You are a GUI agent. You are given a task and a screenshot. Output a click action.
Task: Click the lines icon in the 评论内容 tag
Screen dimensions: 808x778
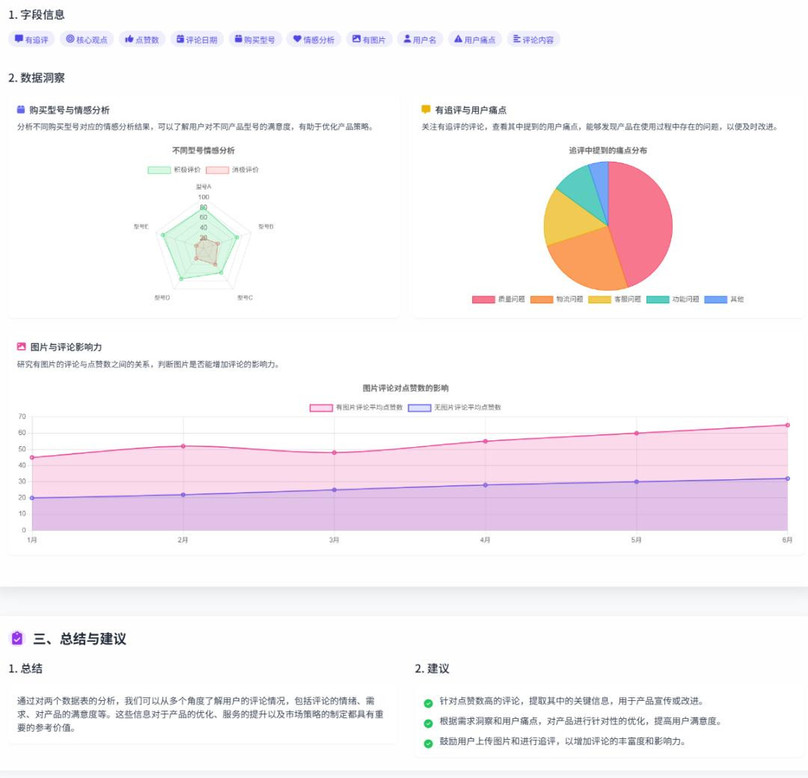517,39
